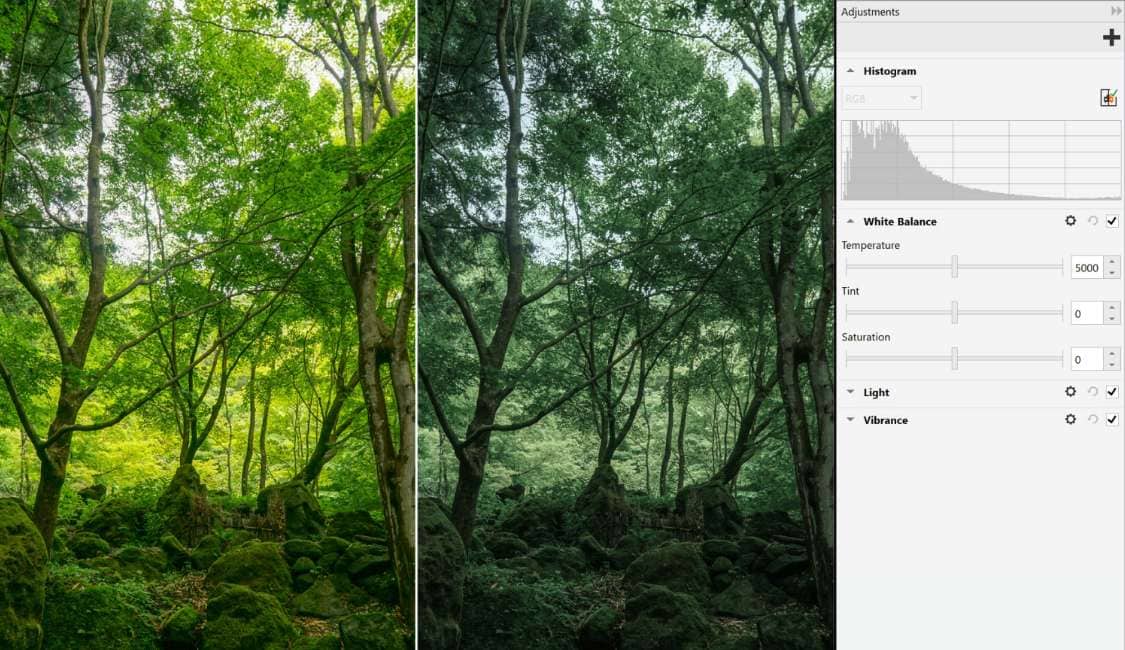Expand the Light section
1125x650 pixels.
point(850,392)
